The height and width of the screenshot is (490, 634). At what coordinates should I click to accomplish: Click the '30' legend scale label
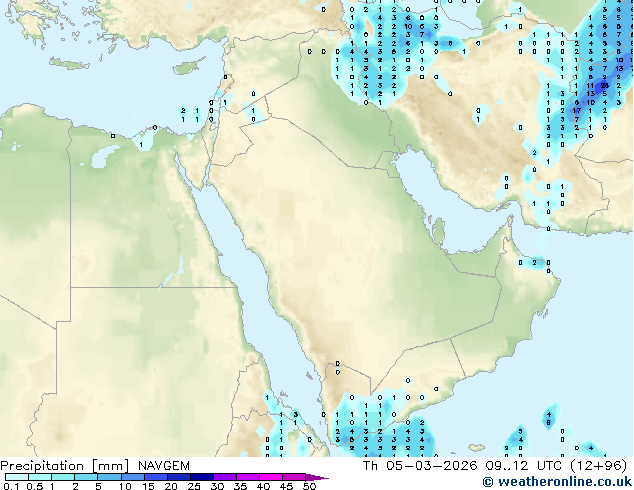217,486
